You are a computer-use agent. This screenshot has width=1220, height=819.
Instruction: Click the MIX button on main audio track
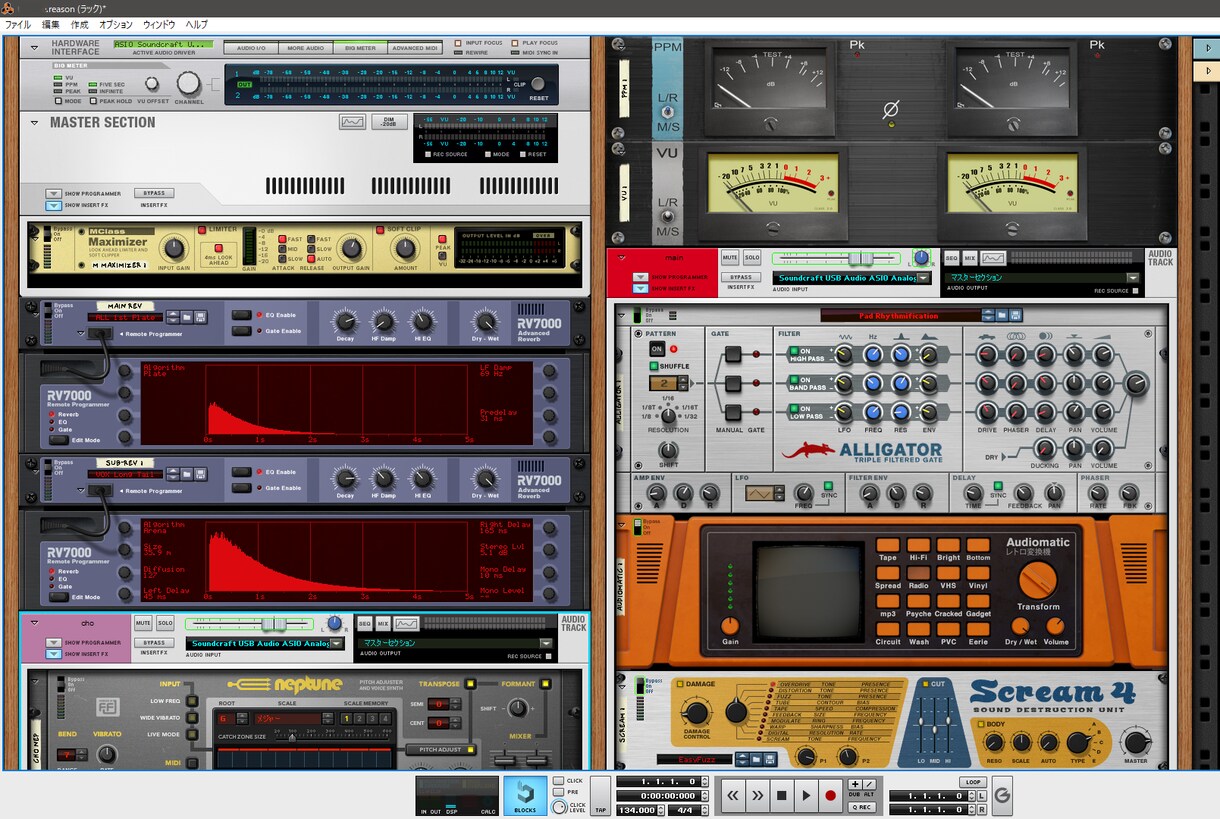point(970,258)
